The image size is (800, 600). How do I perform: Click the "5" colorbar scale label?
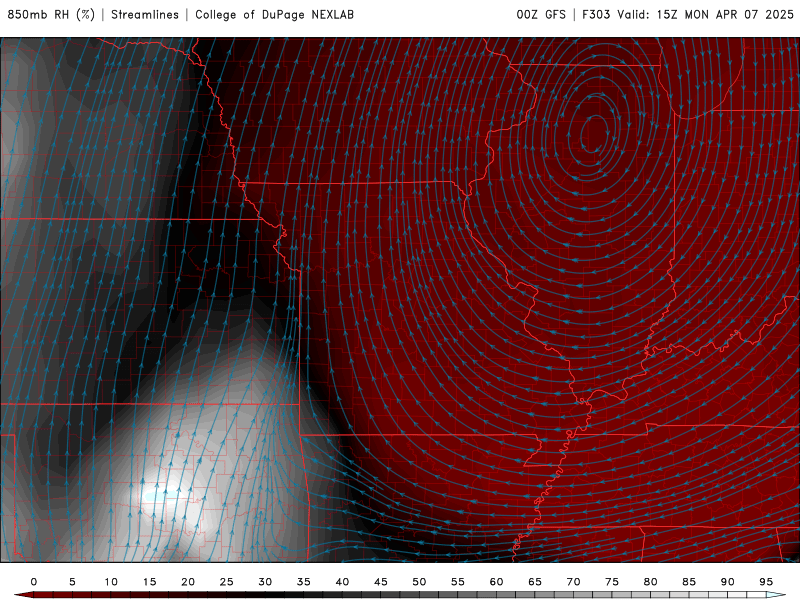tap(72, 582)
